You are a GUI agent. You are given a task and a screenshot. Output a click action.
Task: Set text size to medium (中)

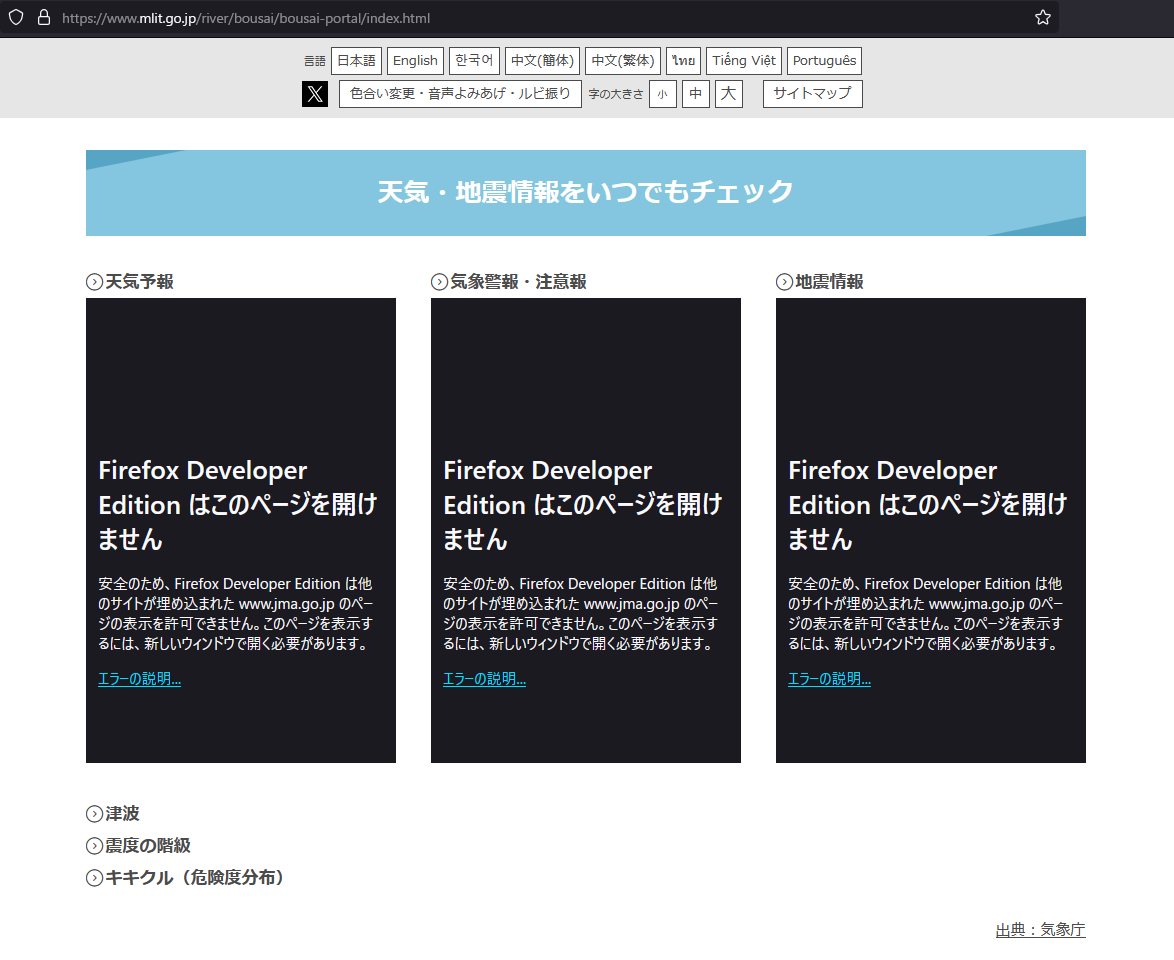[696, 94]
